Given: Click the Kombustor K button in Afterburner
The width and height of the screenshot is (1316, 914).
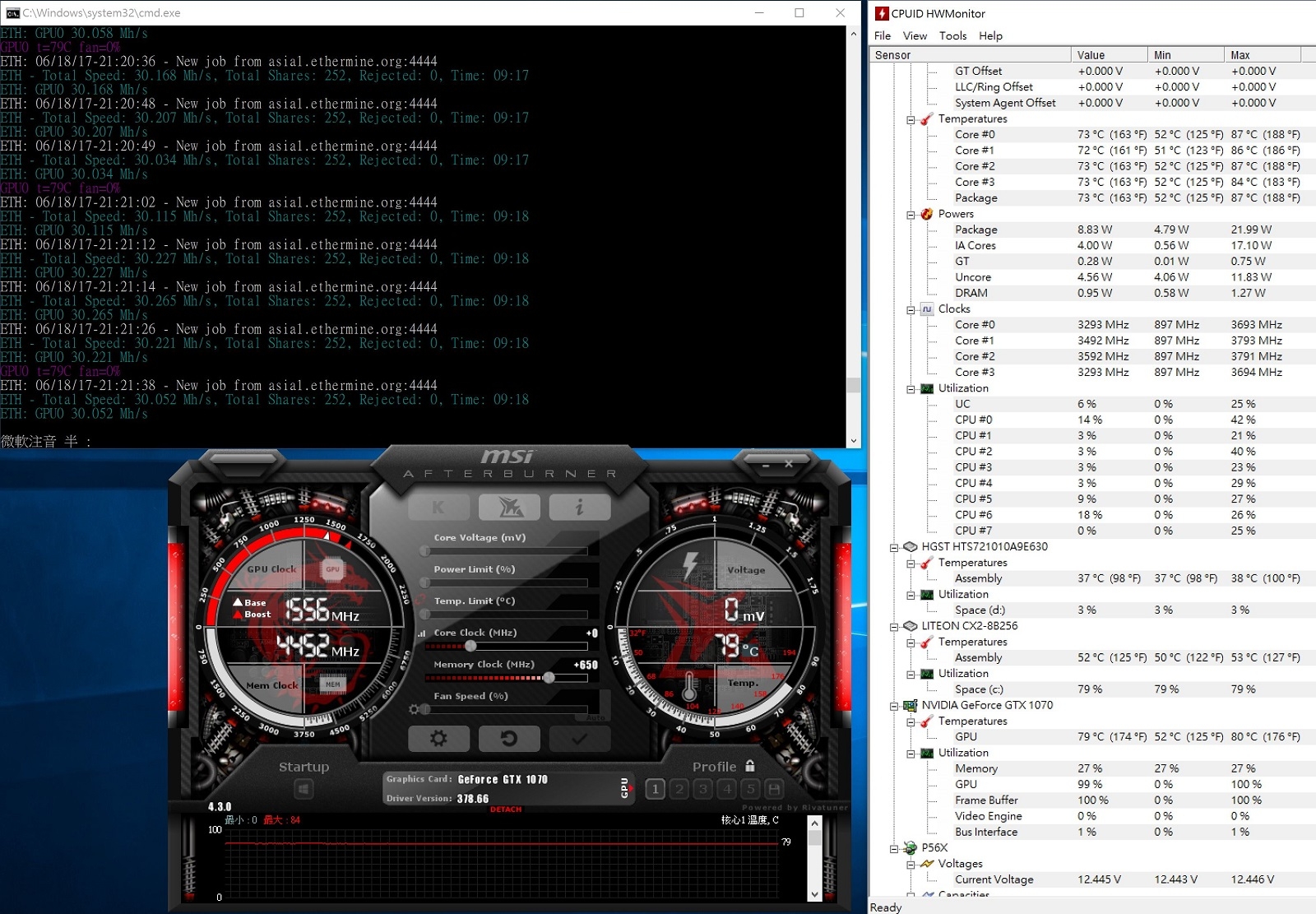Looking at the screenshot, I should click(x=438, y=508).
